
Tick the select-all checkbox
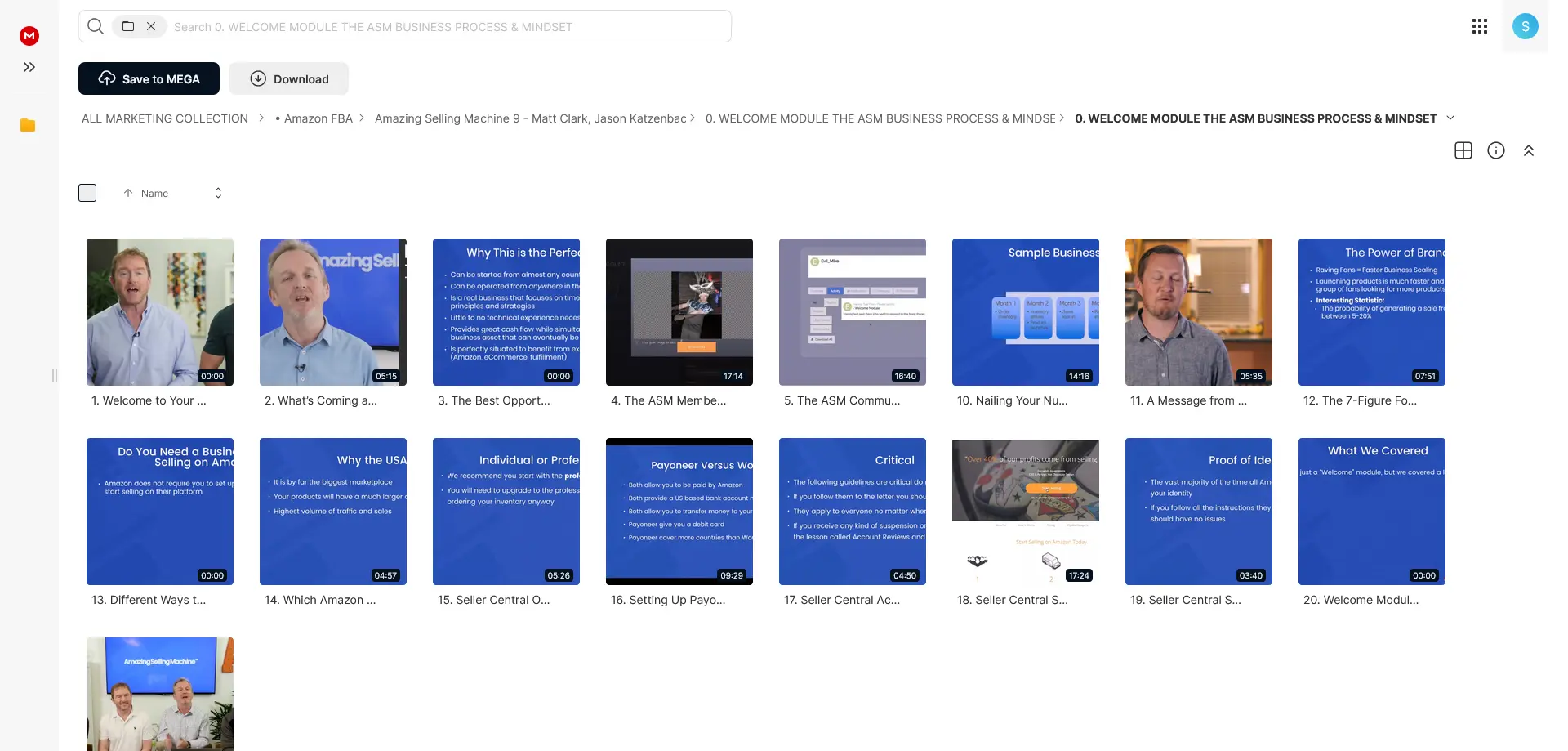[x=87, y=193]
